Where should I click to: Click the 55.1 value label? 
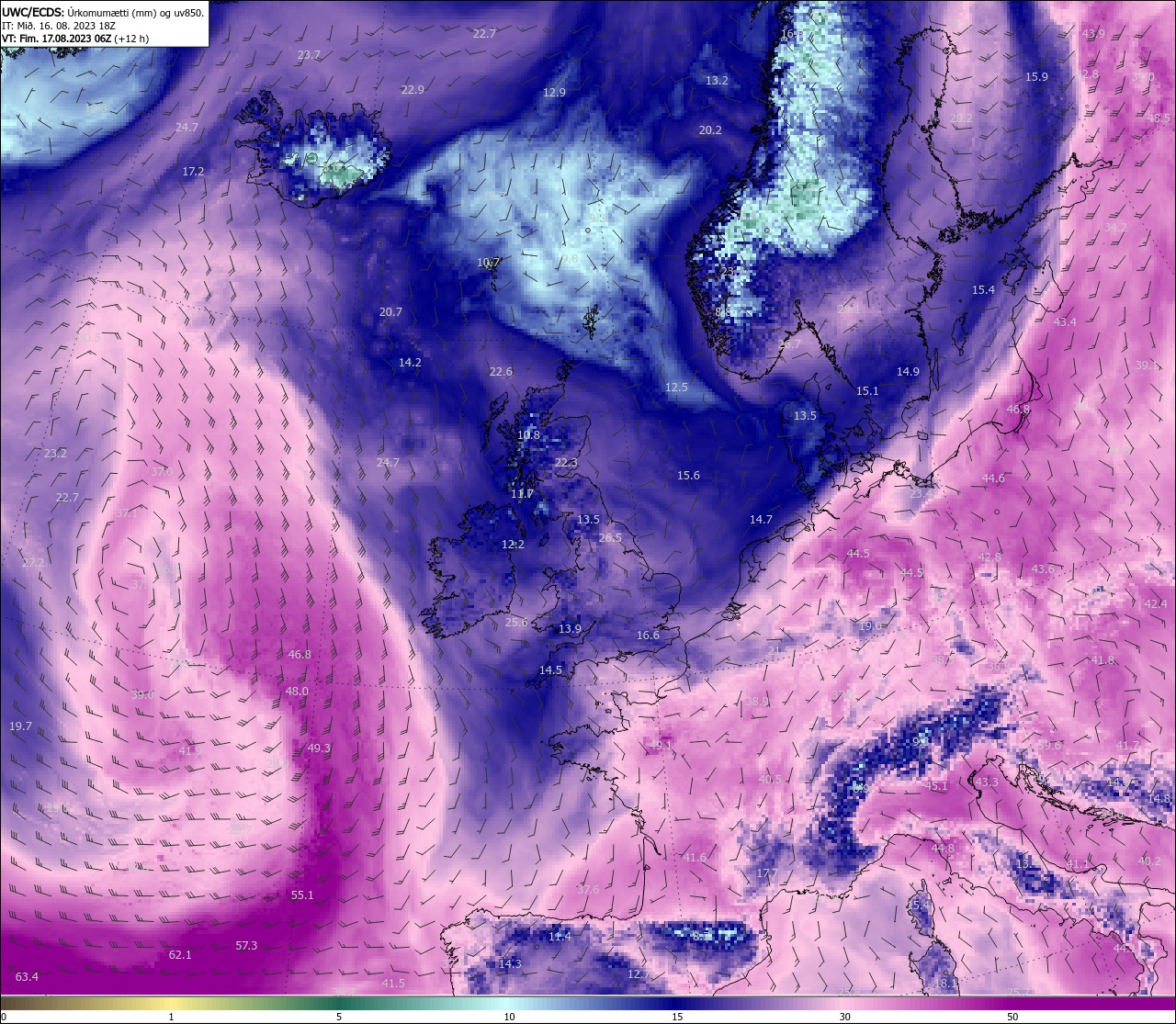[302, 895]
